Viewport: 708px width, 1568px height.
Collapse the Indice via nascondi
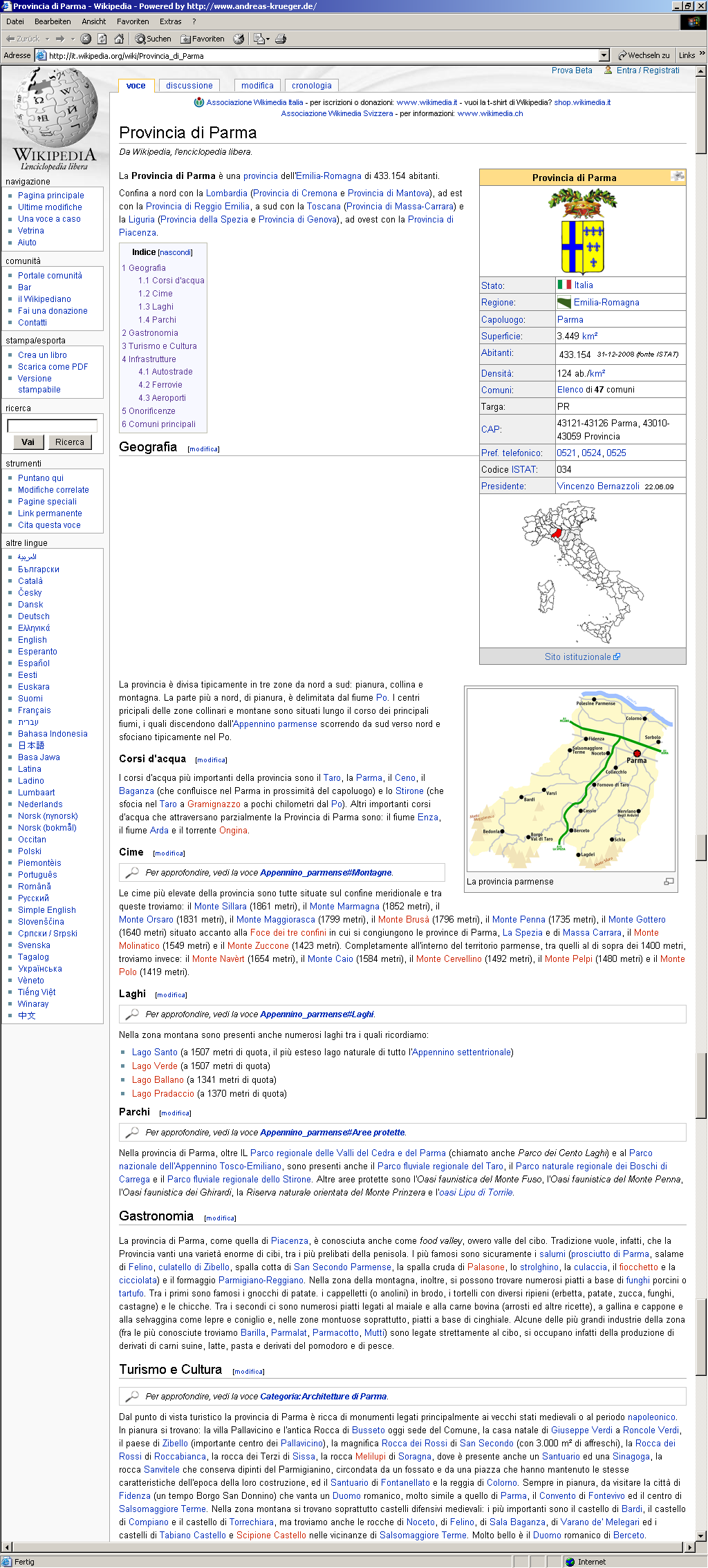[x=175, y=253]
